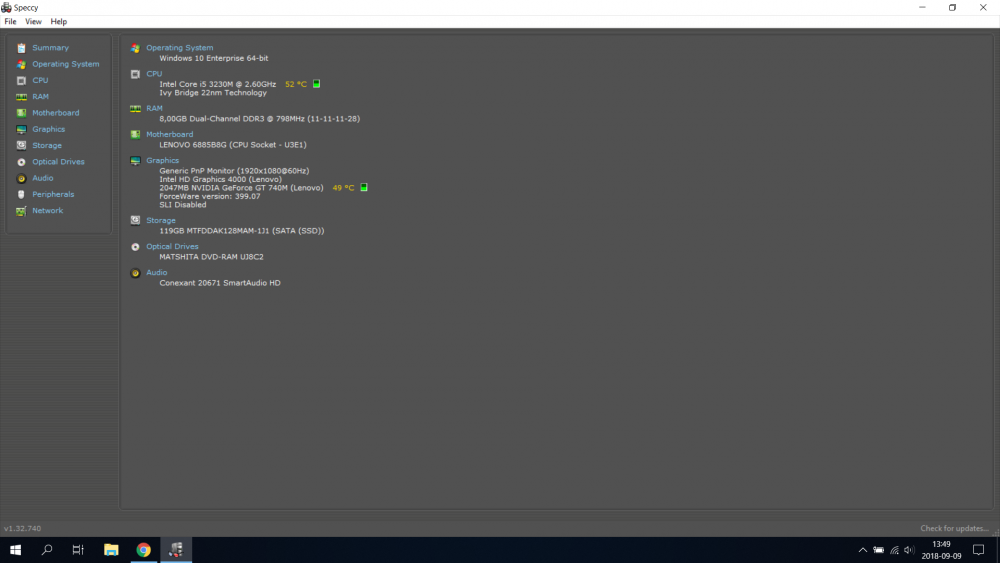1000x563 pixels.
Task: Click Operating System icon in summary panel
Action: (135, 48)
